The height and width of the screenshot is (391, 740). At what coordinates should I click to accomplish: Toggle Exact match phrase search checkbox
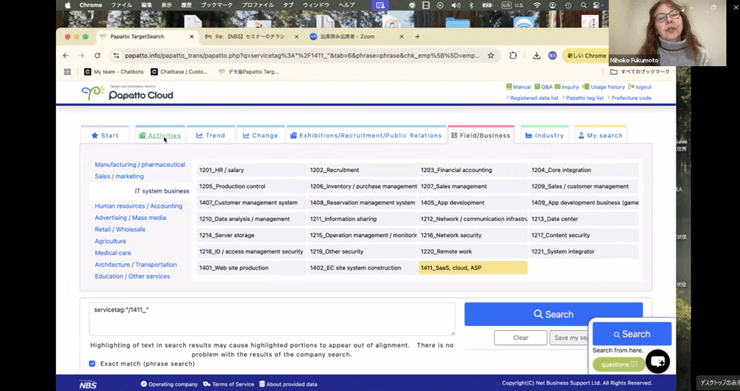tap(92, 364)
